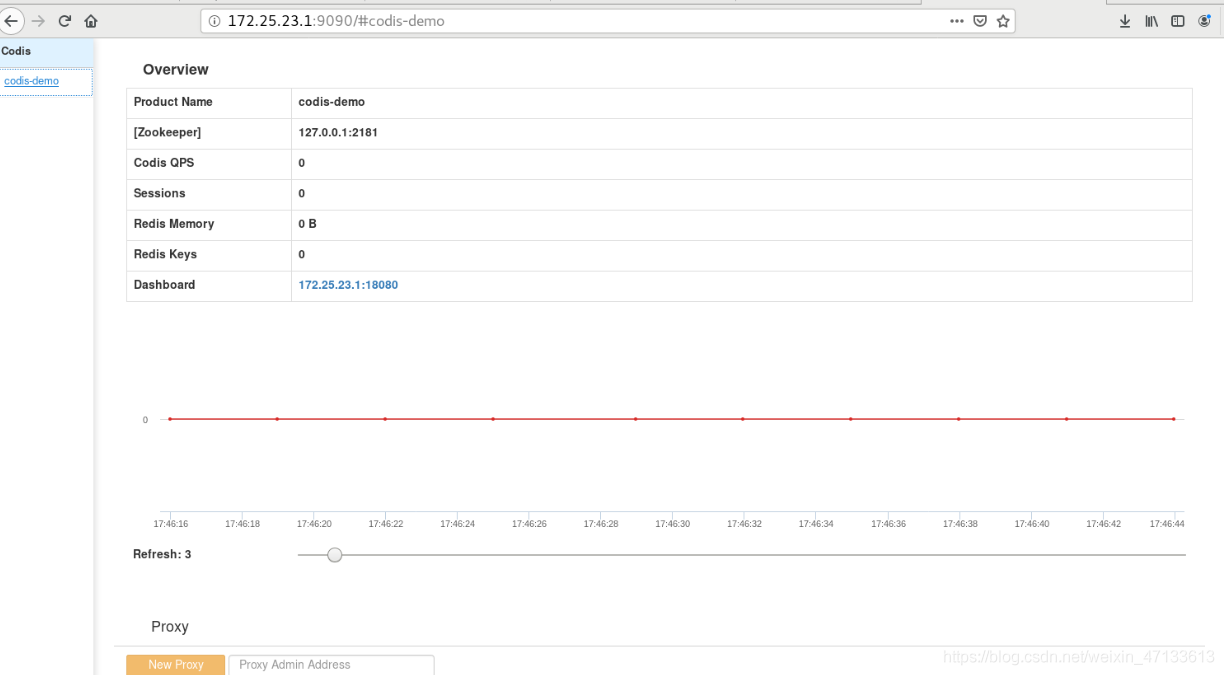
Task: Open the Firefox downloads panel
Action: point(1125,21)
